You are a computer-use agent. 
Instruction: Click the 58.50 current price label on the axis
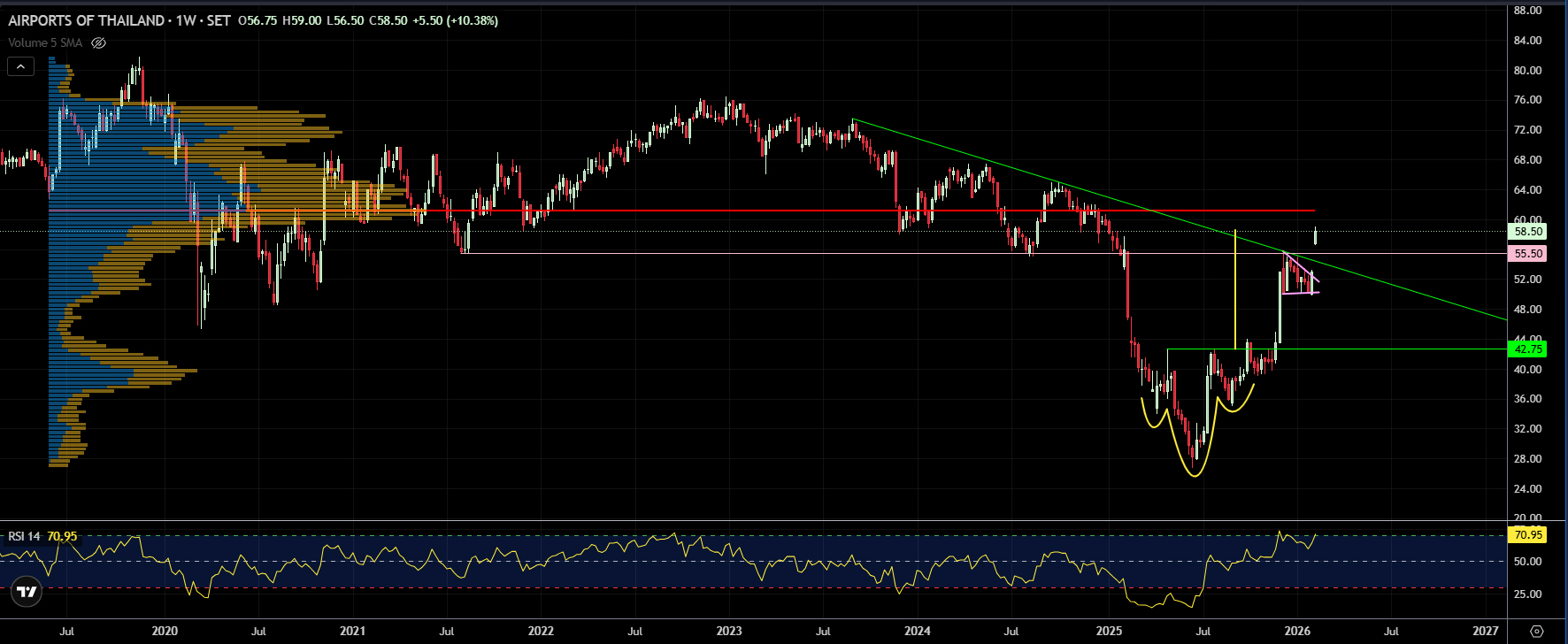click(1528, 232)
